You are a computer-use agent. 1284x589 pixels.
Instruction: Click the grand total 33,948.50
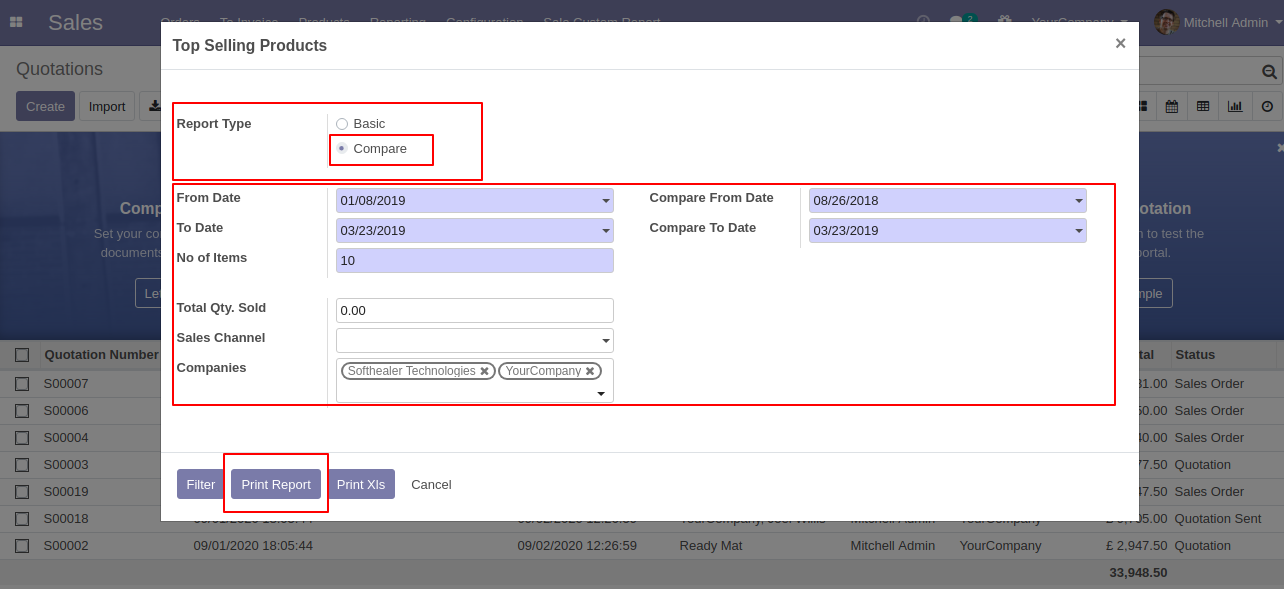point(1138,573)
